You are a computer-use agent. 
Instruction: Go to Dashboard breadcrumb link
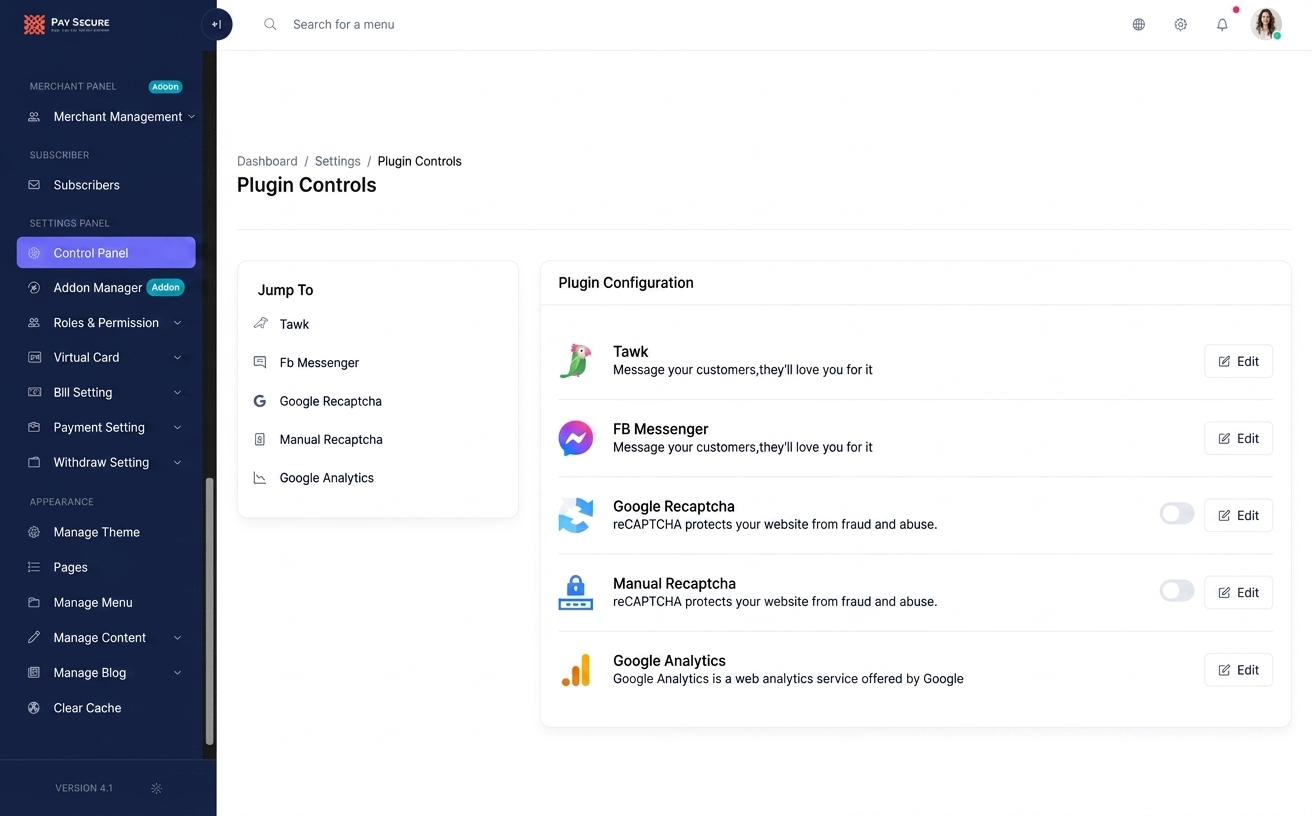[267, 161]
